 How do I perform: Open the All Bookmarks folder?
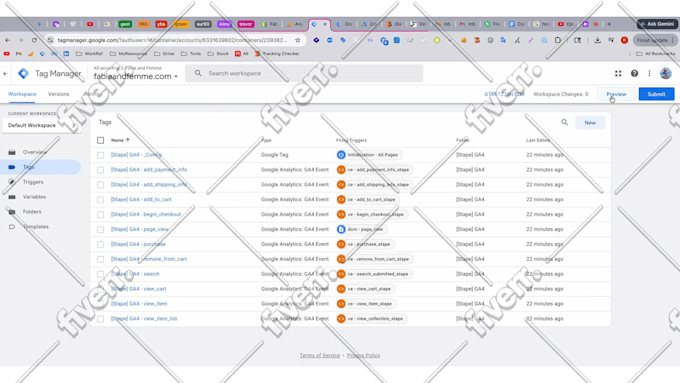coord(656,54)
